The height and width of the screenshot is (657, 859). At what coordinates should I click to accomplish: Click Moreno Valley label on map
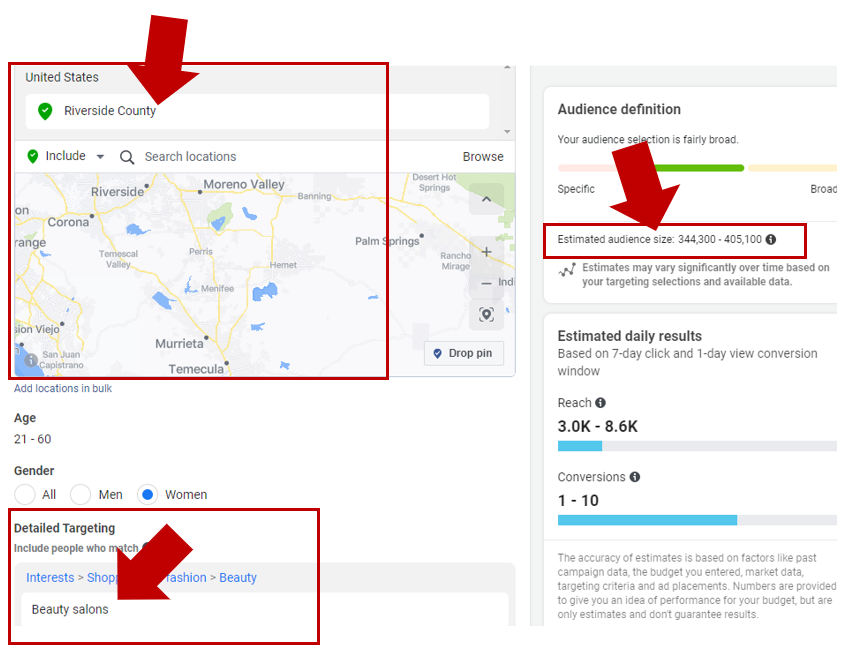244,185
